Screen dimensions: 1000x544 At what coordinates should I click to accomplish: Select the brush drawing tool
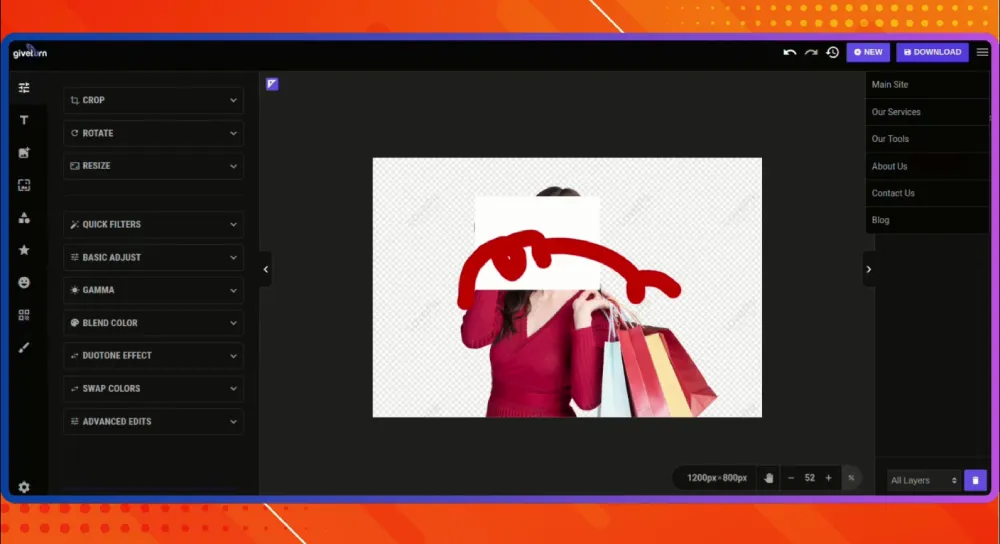pyautogui.click(x=24, y=348)
